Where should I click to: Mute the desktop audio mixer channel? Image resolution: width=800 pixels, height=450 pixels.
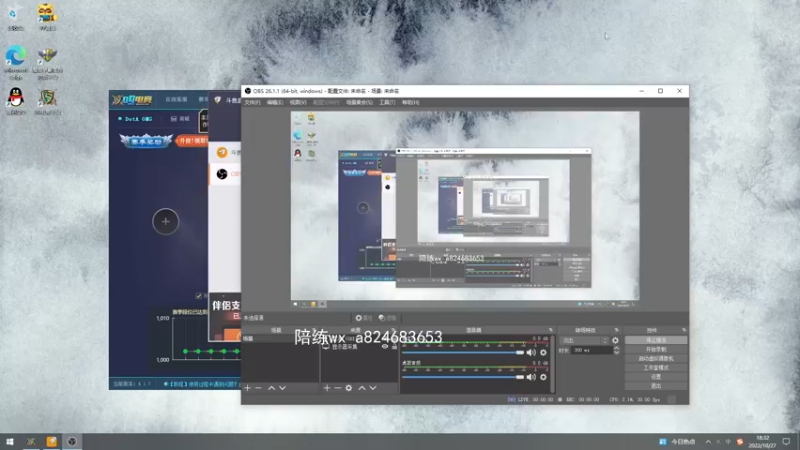531,377
